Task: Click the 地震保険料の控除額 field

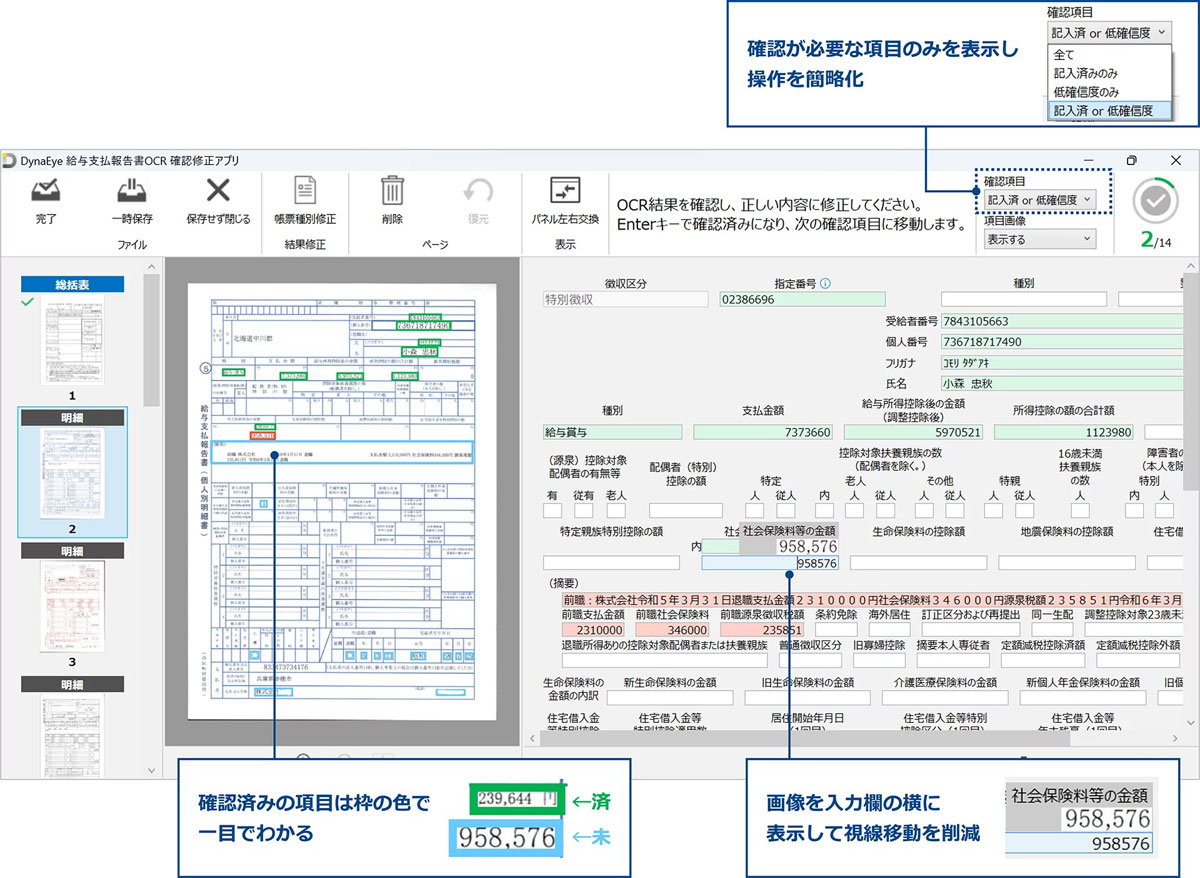Action: 1067,563
